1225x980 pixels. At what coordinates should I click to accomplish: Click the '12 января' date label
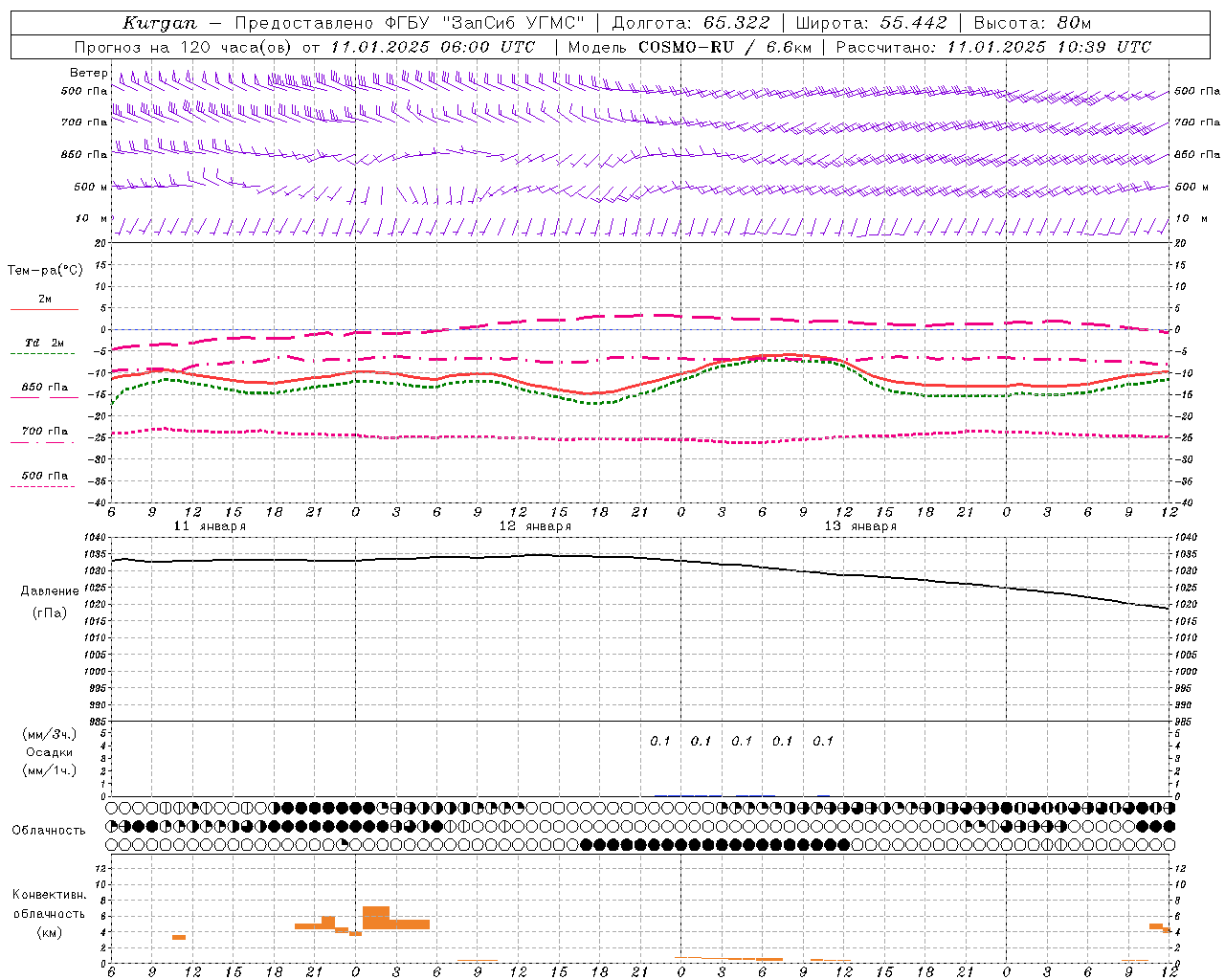(x=535, y=526)
